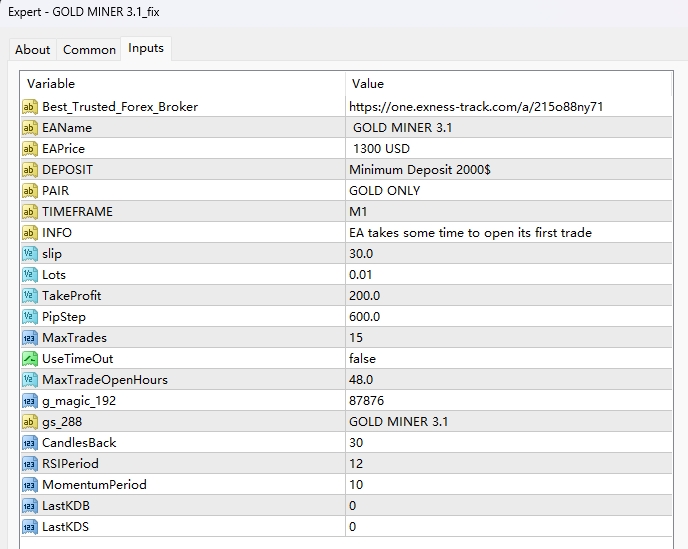Screen dimensions: 688x549
Task: Switch to the Common tab
Action: (89, 50)
